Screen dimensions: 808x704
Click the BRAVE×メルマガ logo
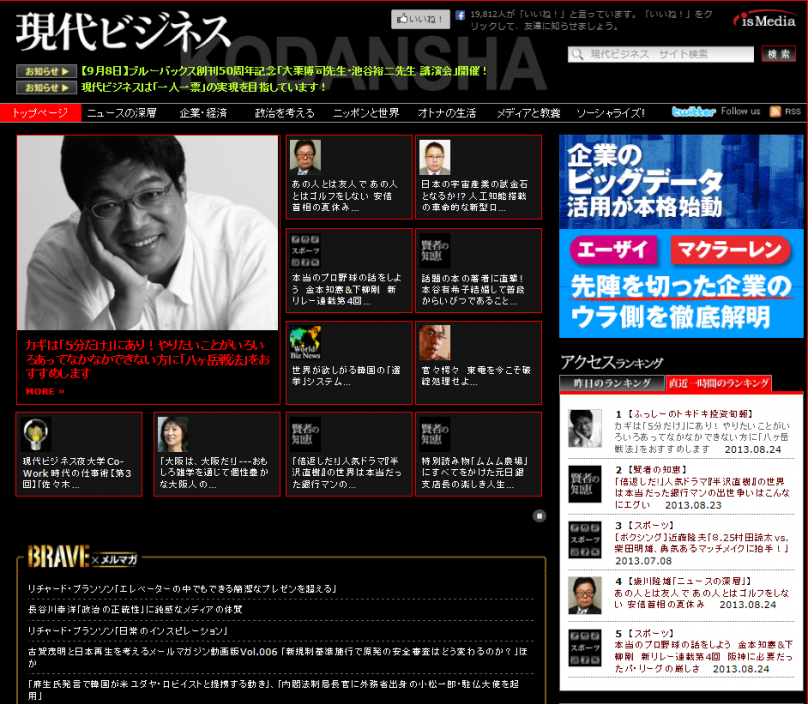[82, 557]
